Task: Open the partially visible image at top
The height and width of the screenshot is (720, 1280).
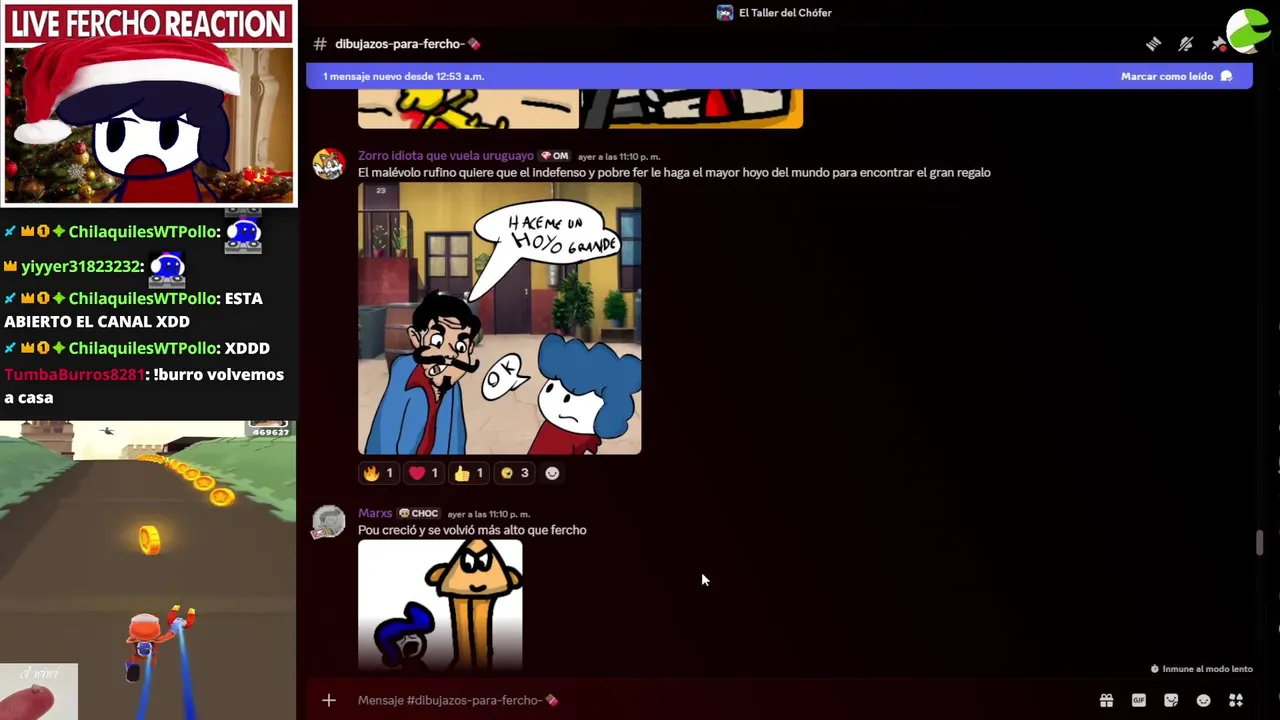Action: point(580,108)
